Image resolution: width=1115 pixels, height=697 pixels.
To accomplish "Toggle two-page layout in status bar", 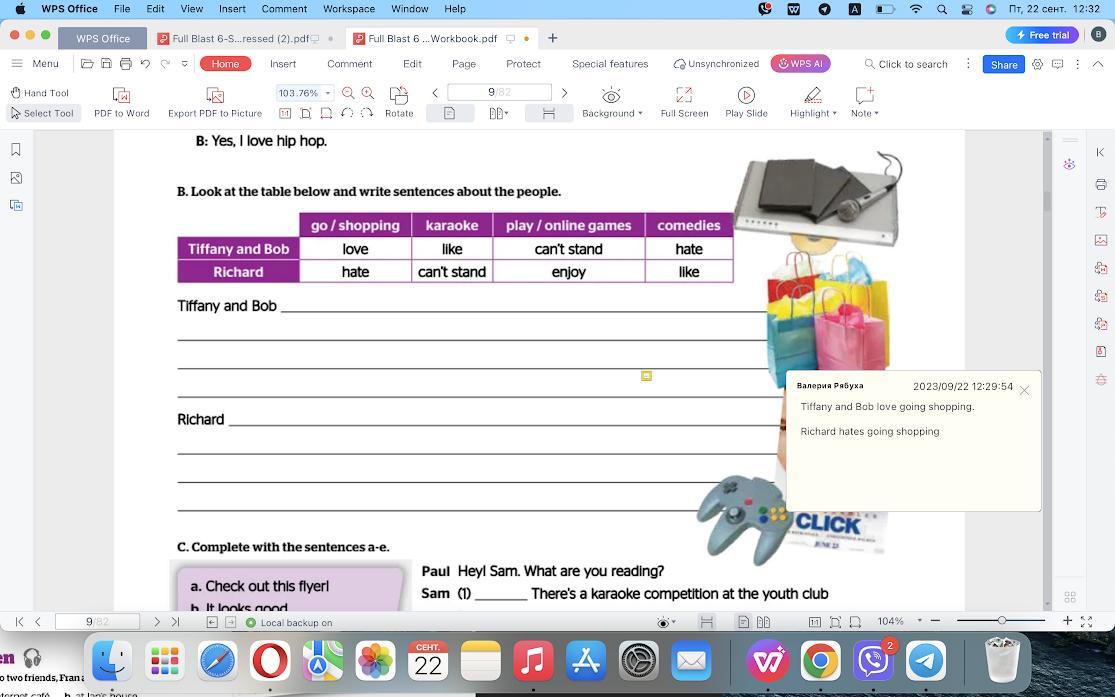I will (x=763, y=622).
